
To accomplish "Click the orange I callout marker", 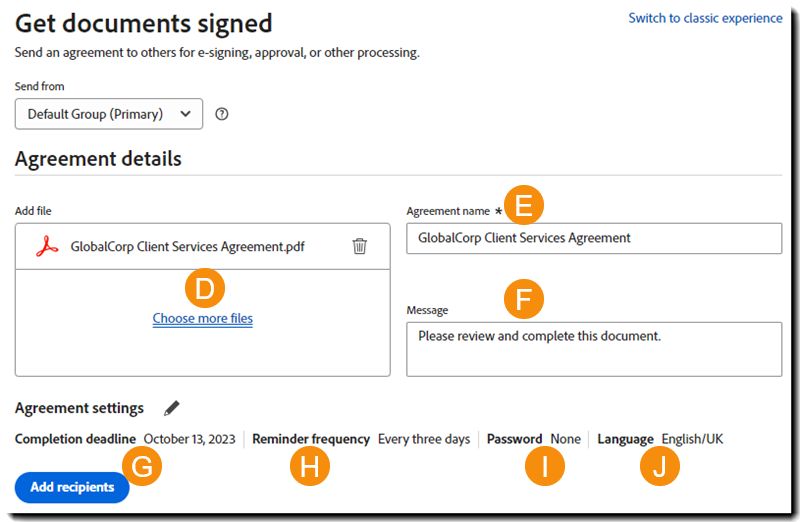I will pos(545,466).
